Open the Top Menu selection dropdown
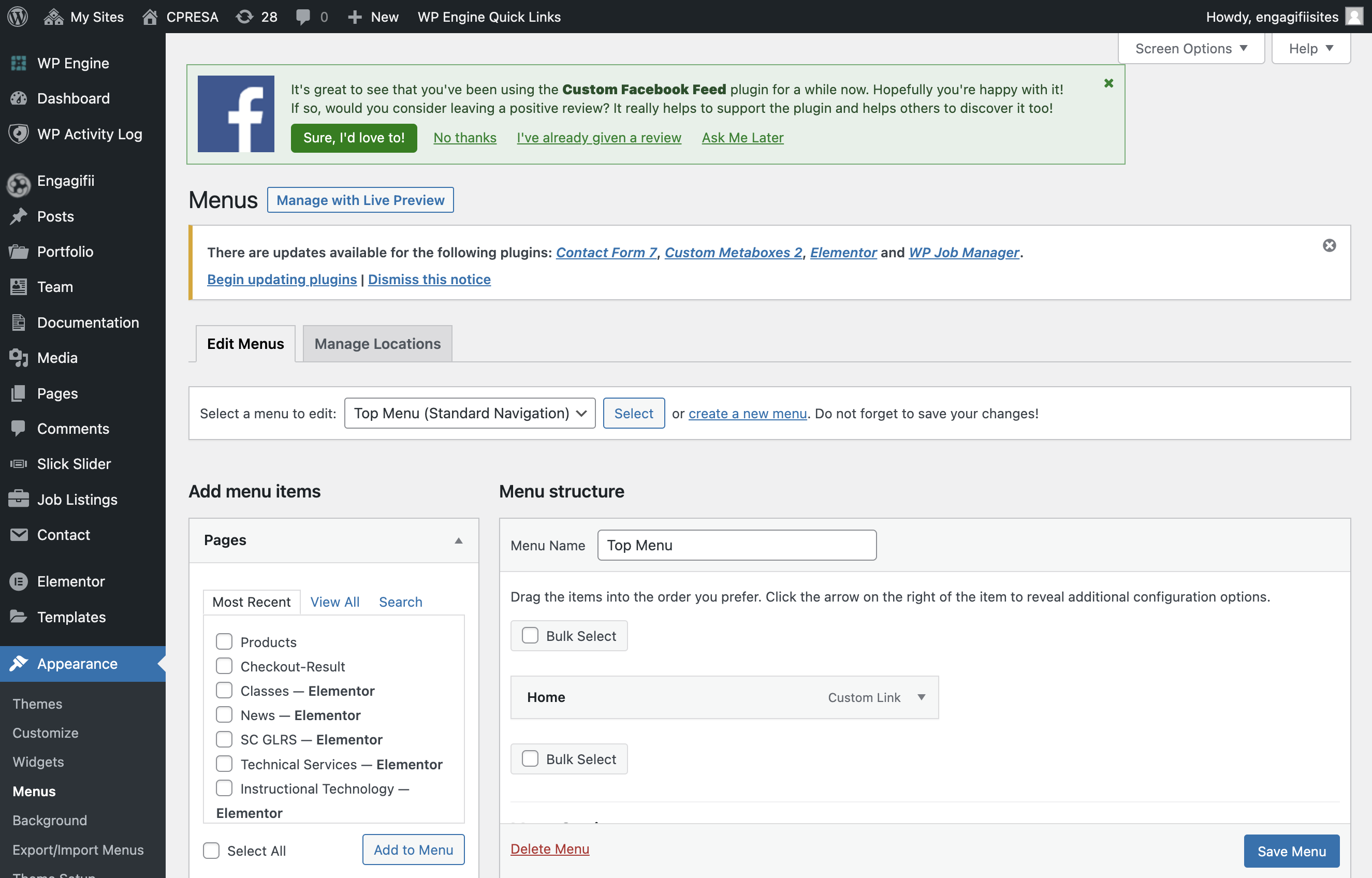Screen dimensions: 1372x878 click(470, 413)
